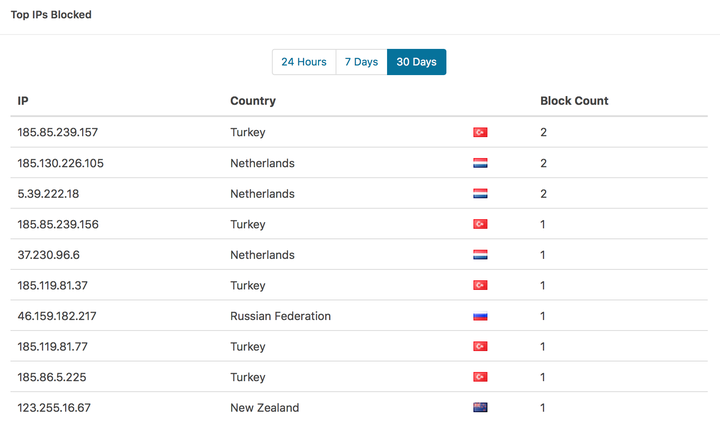Click the Top IPs Blocked heading
Viewport: 720px width, 434px height.
point(51,15)
